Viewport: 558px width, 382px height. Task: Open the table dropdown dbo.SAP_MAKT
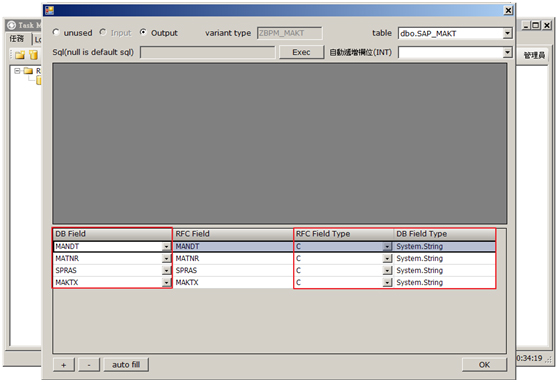tap(508, 33)
